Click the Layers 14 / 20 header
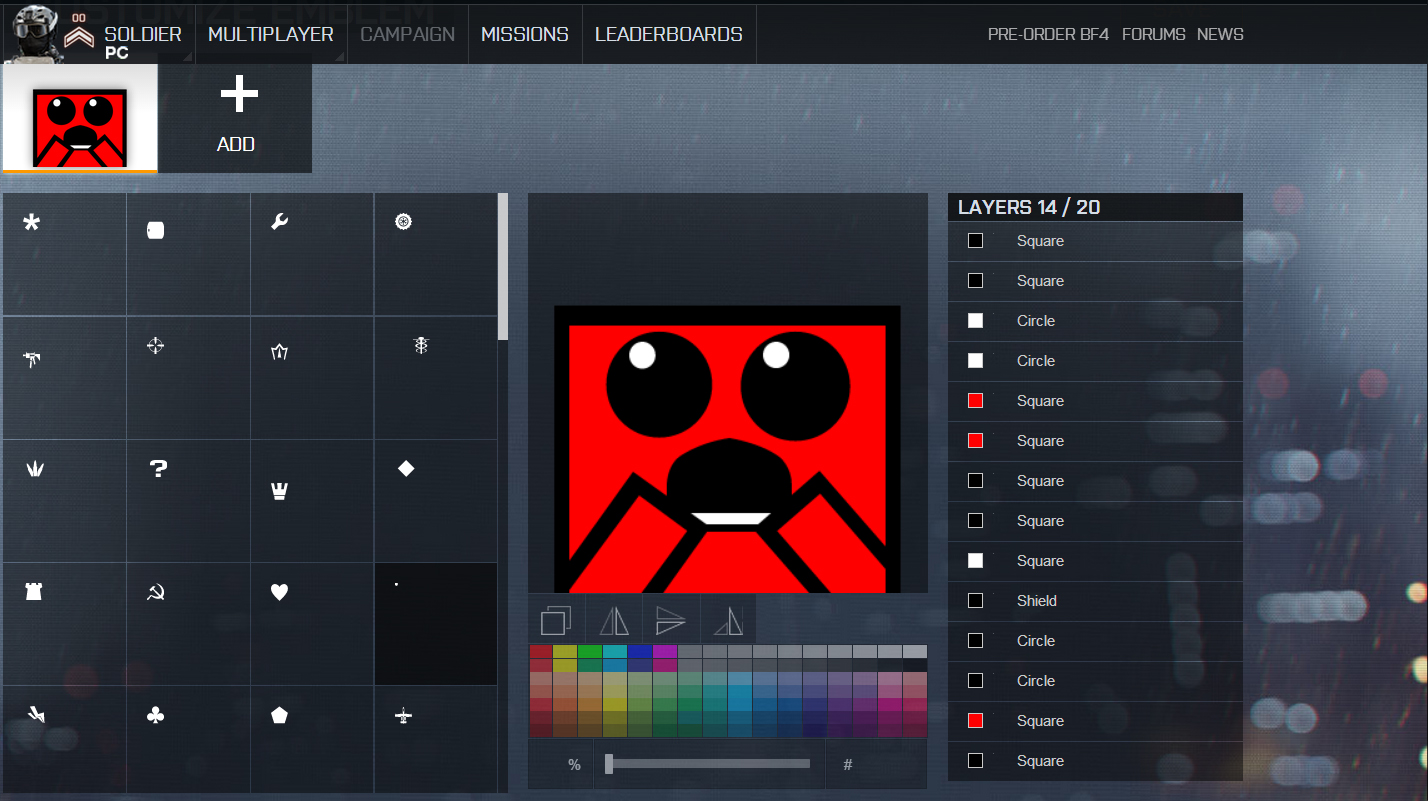The width and height of the screenshot is (1428, 801). pos(1095,207)
